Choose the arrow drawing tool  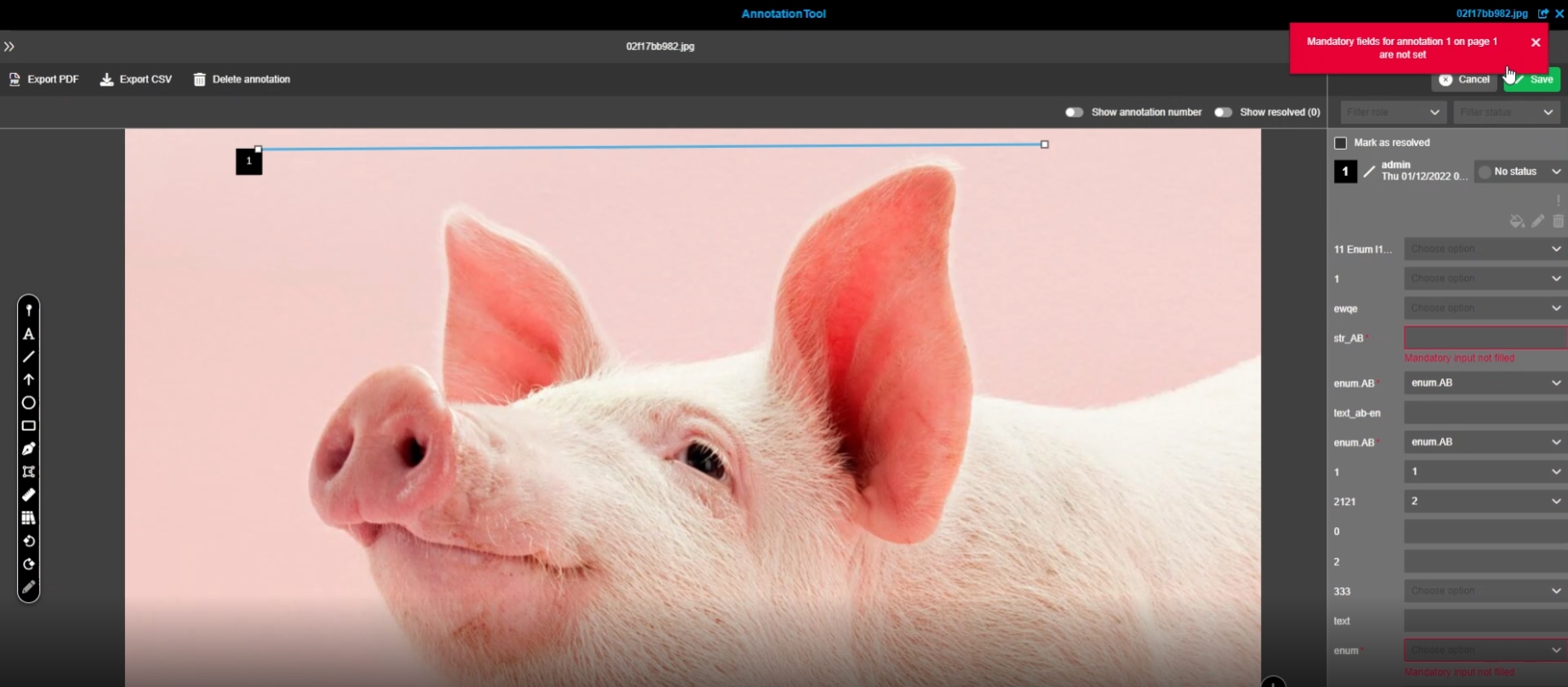(x=28, y=380)
